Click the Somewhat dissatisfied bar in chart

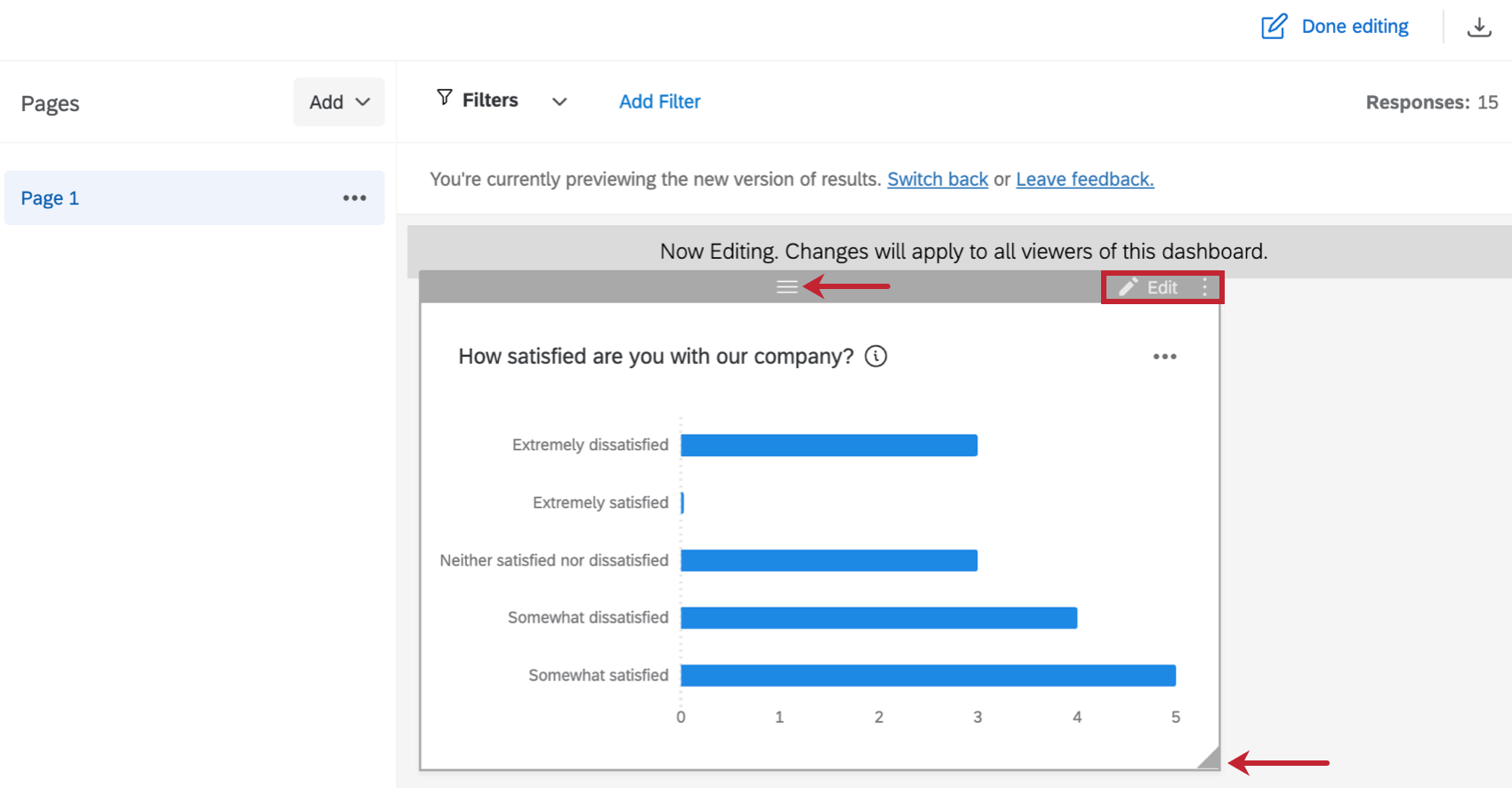point(879,618)
